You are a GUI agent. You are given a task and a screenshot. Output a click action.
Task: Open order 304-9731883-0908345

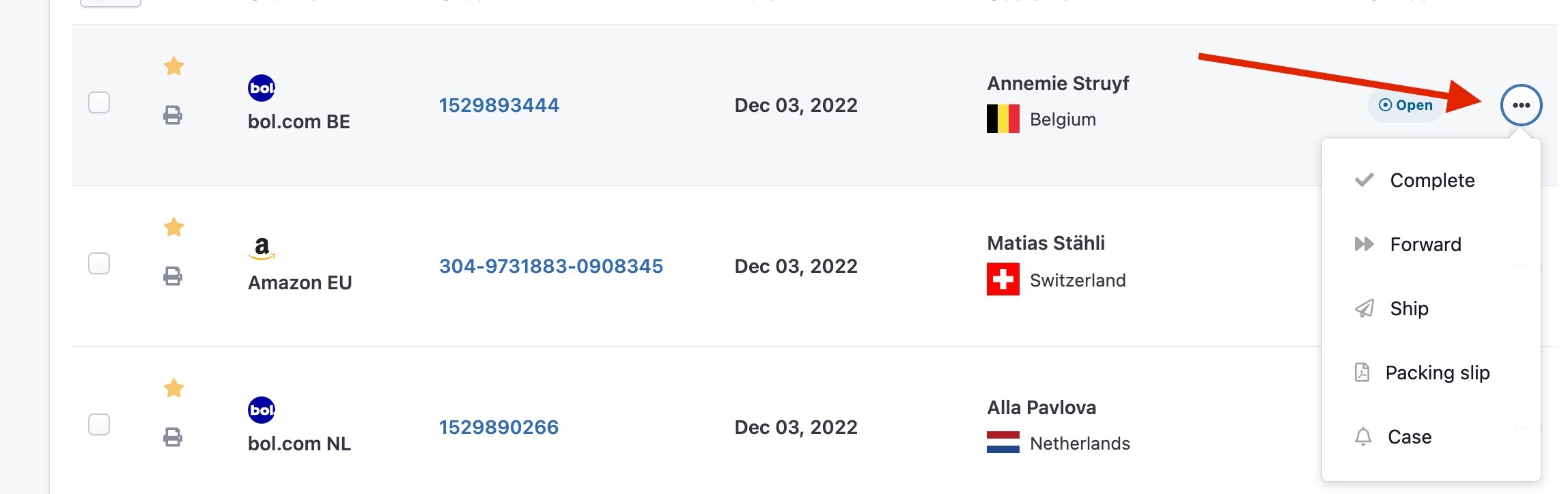pyautogui.click(x=550, y=266)
